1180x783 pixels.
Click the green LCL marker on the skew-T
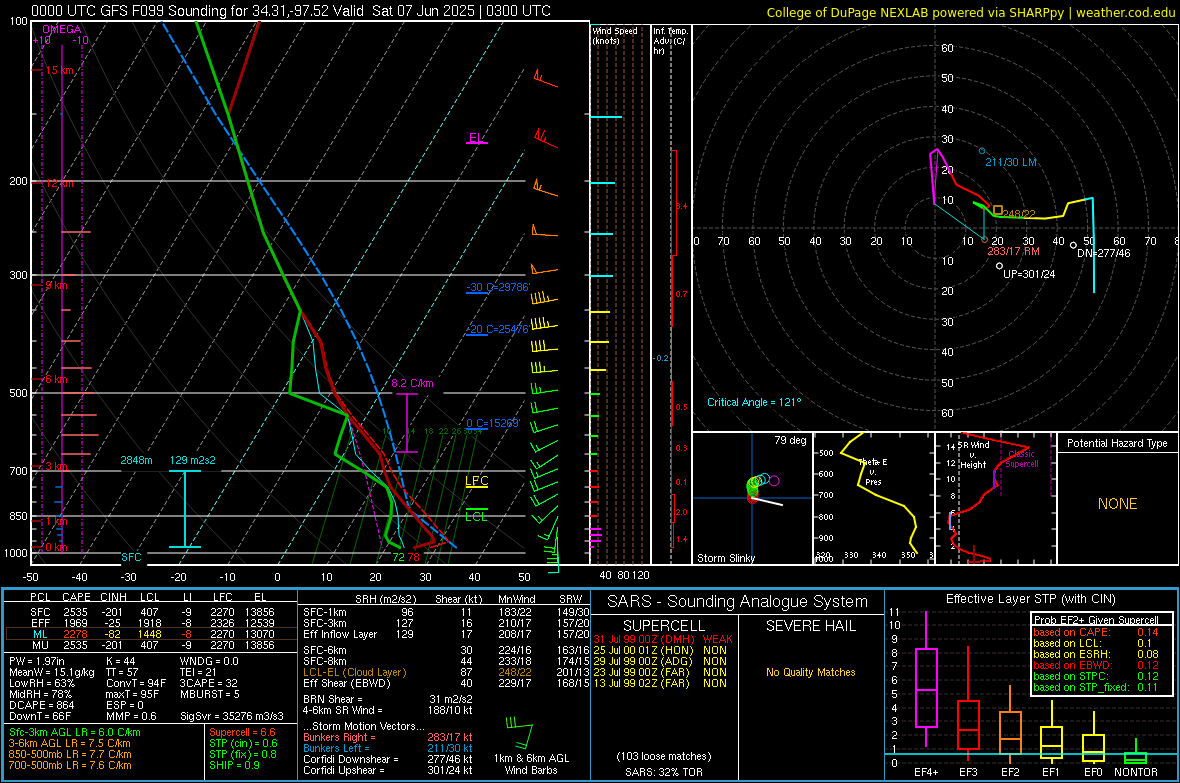click(476, 515)
